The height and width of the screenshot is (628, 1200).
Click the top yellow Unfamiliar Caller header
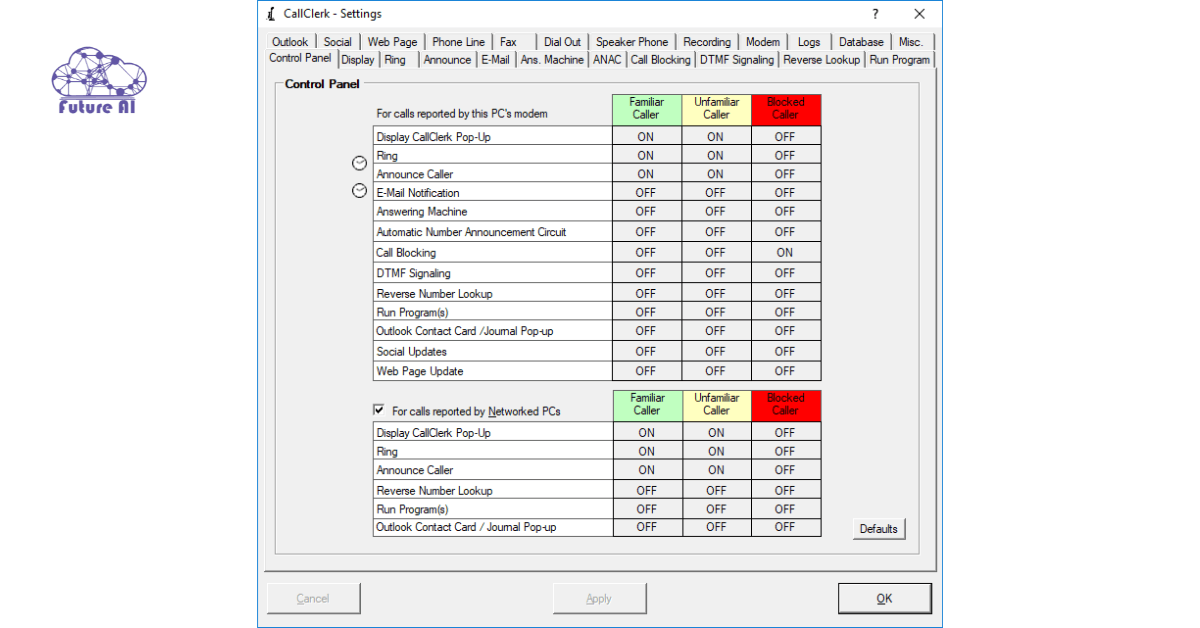click(x=716, y=109)
